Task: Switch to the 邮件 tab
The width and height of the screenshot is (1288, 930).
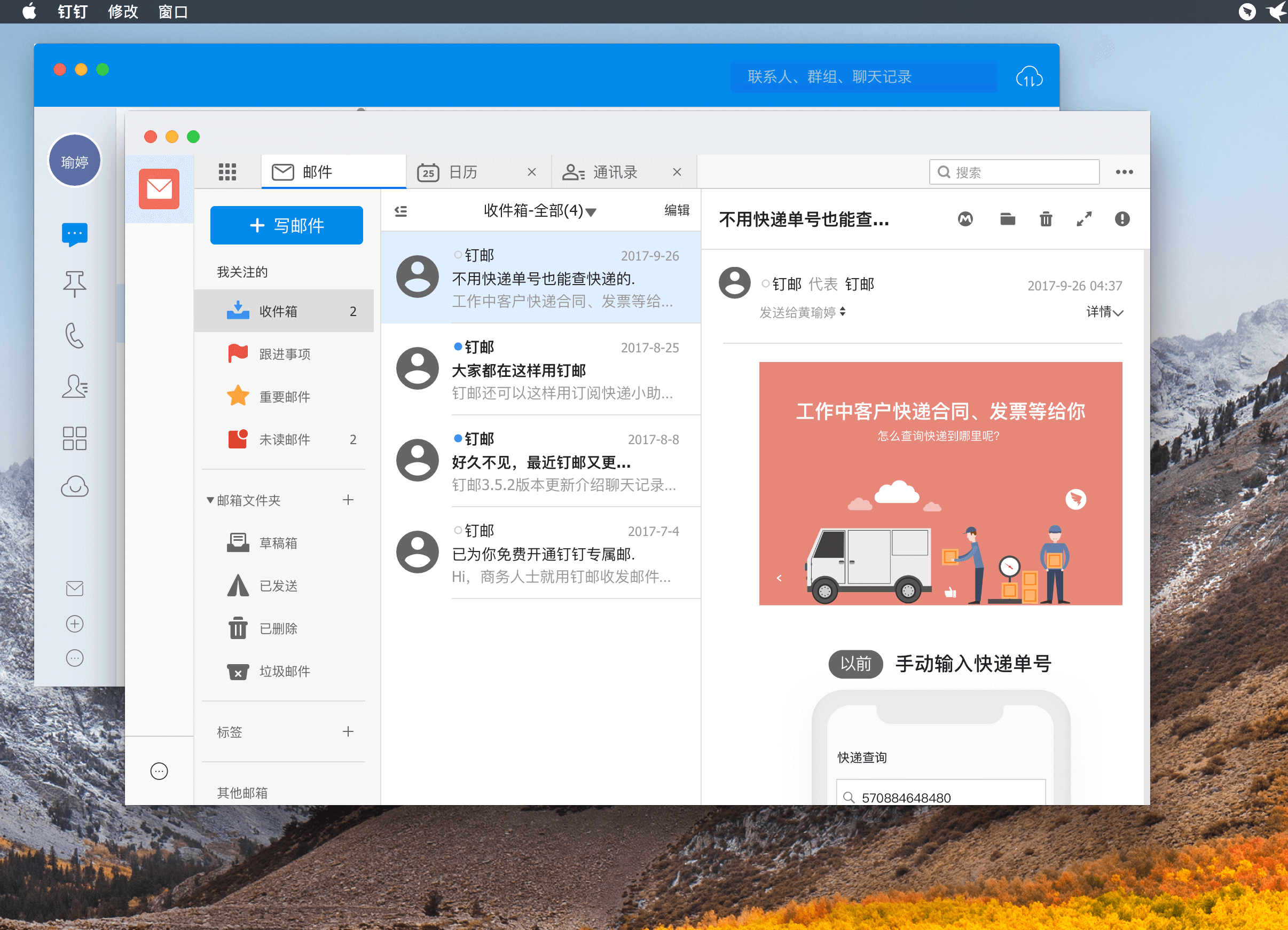Action: click(334, 171)
